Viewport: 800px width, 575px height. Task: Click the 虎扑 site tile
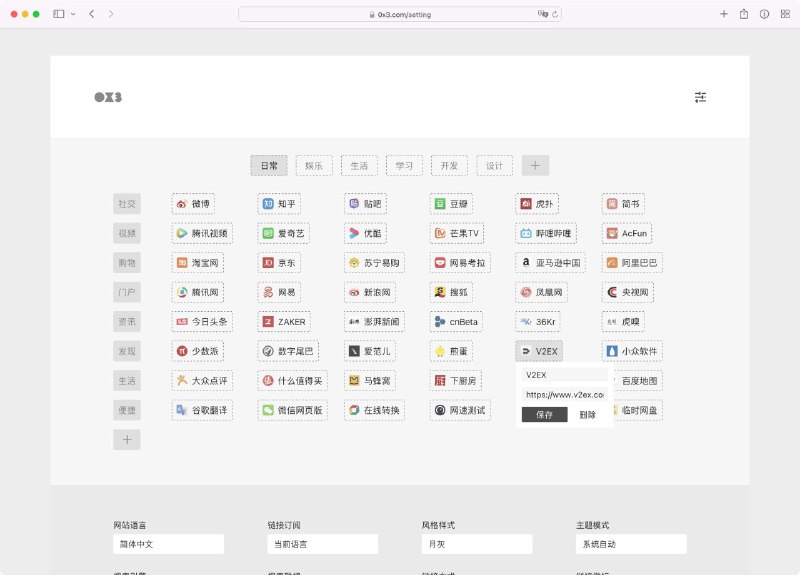[x=537, y=204]
